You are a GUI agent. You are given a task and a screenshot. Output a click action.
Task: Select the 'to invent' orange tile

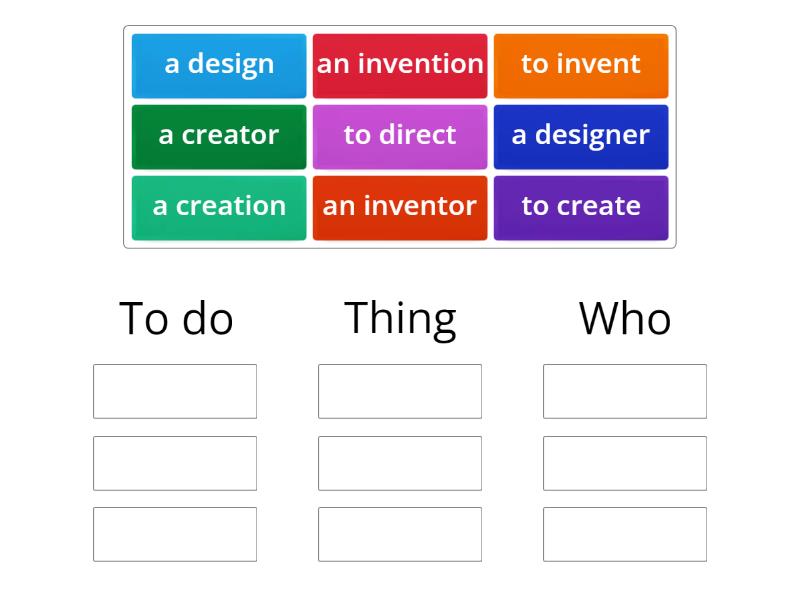pyautogui.click(x=581, y=64)
